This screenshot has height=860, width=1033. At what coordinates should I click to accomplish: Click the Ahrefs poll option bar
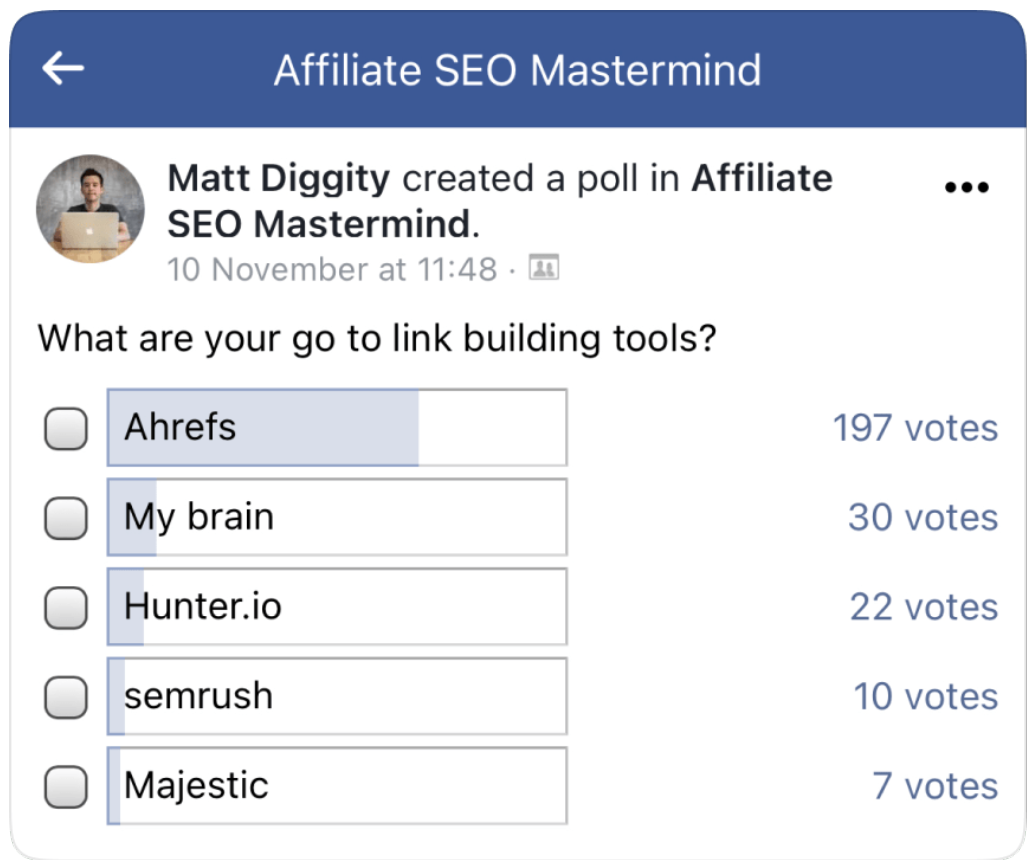(337, 428)
